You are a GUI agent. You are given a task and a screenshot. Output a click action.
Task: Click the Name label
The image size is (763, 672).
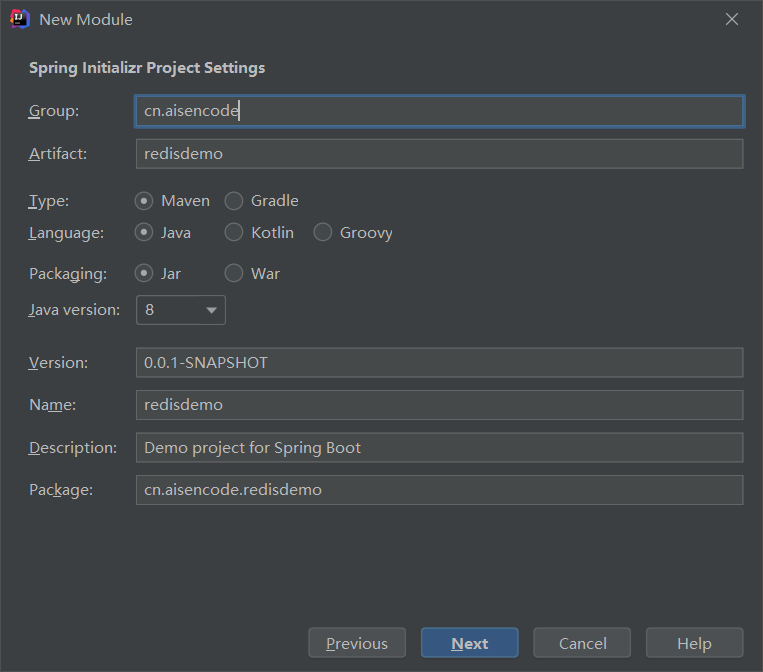click(53, 405)
